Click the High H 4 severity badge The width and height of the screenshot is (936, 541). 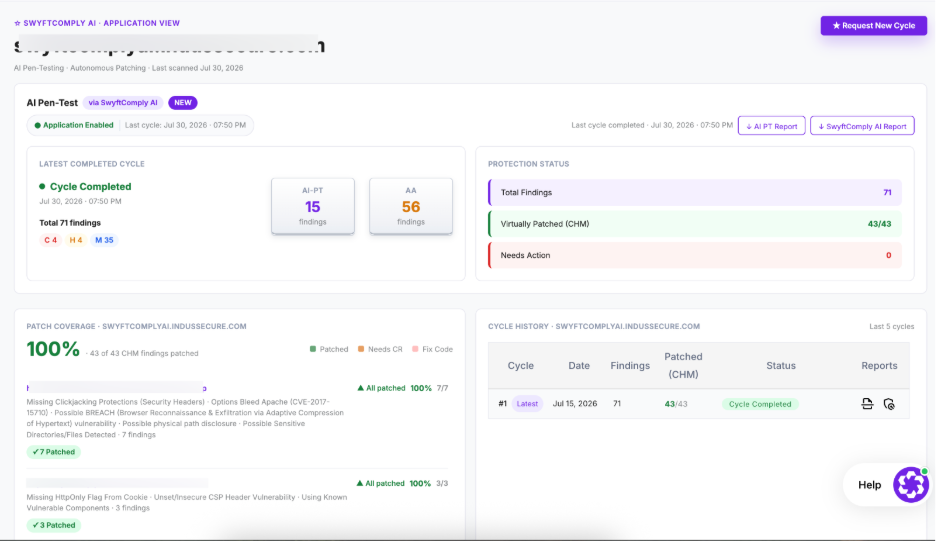click(75, 240)
